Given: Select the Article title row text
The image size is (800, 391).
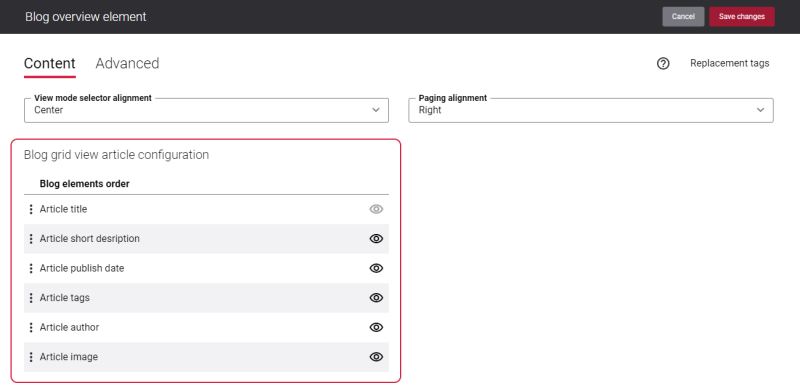Looking at the screenshot, I should coord(63,209).
